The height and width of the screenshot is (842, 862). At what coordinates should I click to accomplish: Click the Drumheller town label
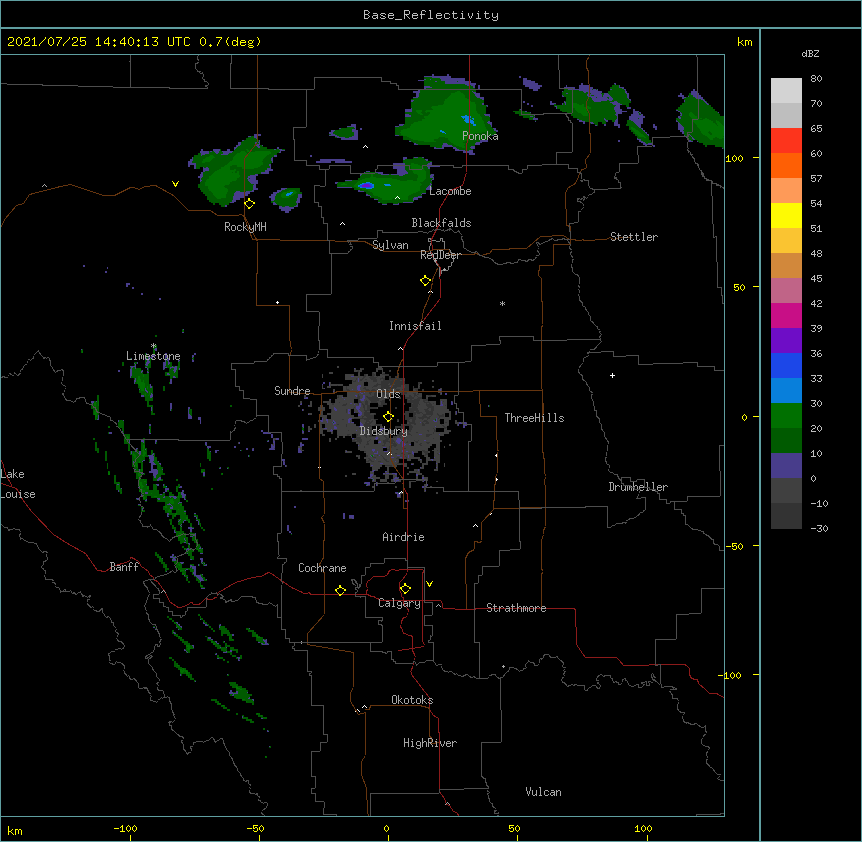(x=638, y=487)
